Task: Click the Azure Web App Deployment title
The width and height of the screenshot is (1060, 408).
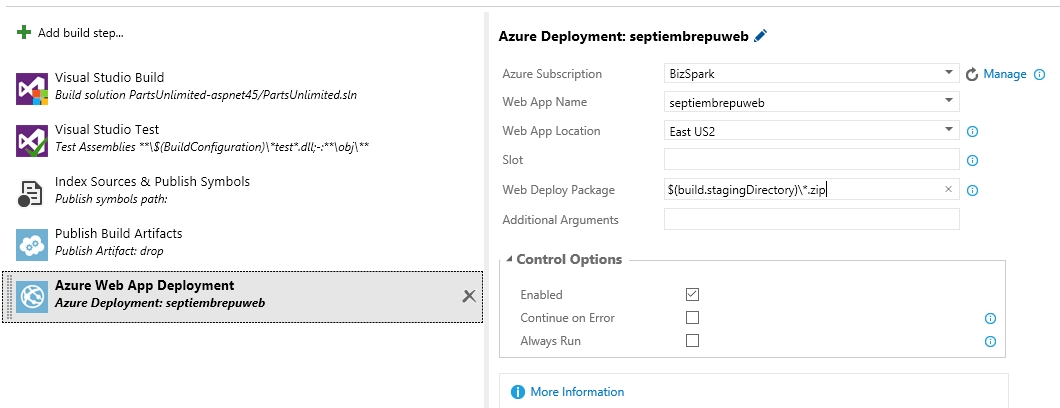Action: (145, 285)
